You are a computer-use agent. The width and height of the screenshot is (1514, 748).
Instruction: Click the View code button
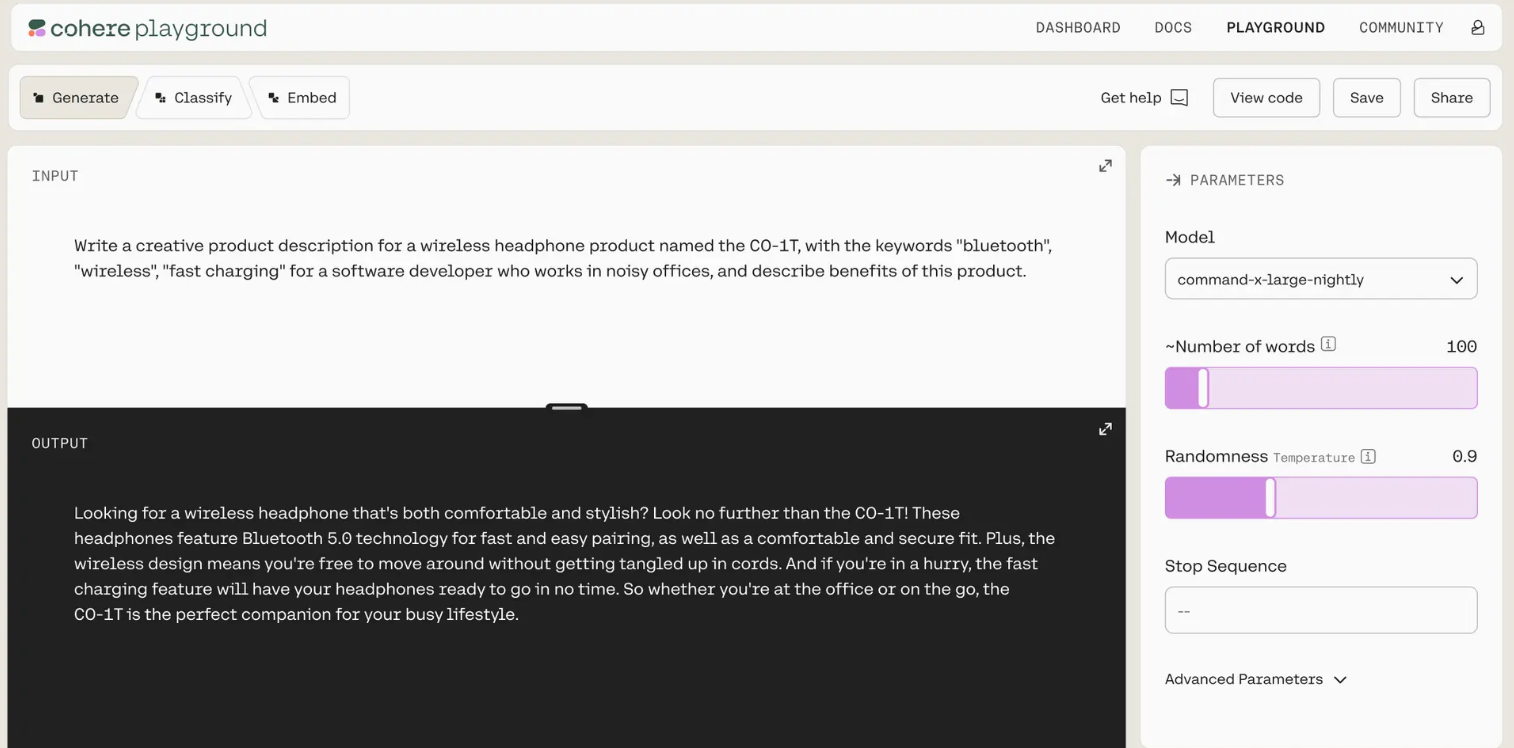click(x=1266, y=98)
